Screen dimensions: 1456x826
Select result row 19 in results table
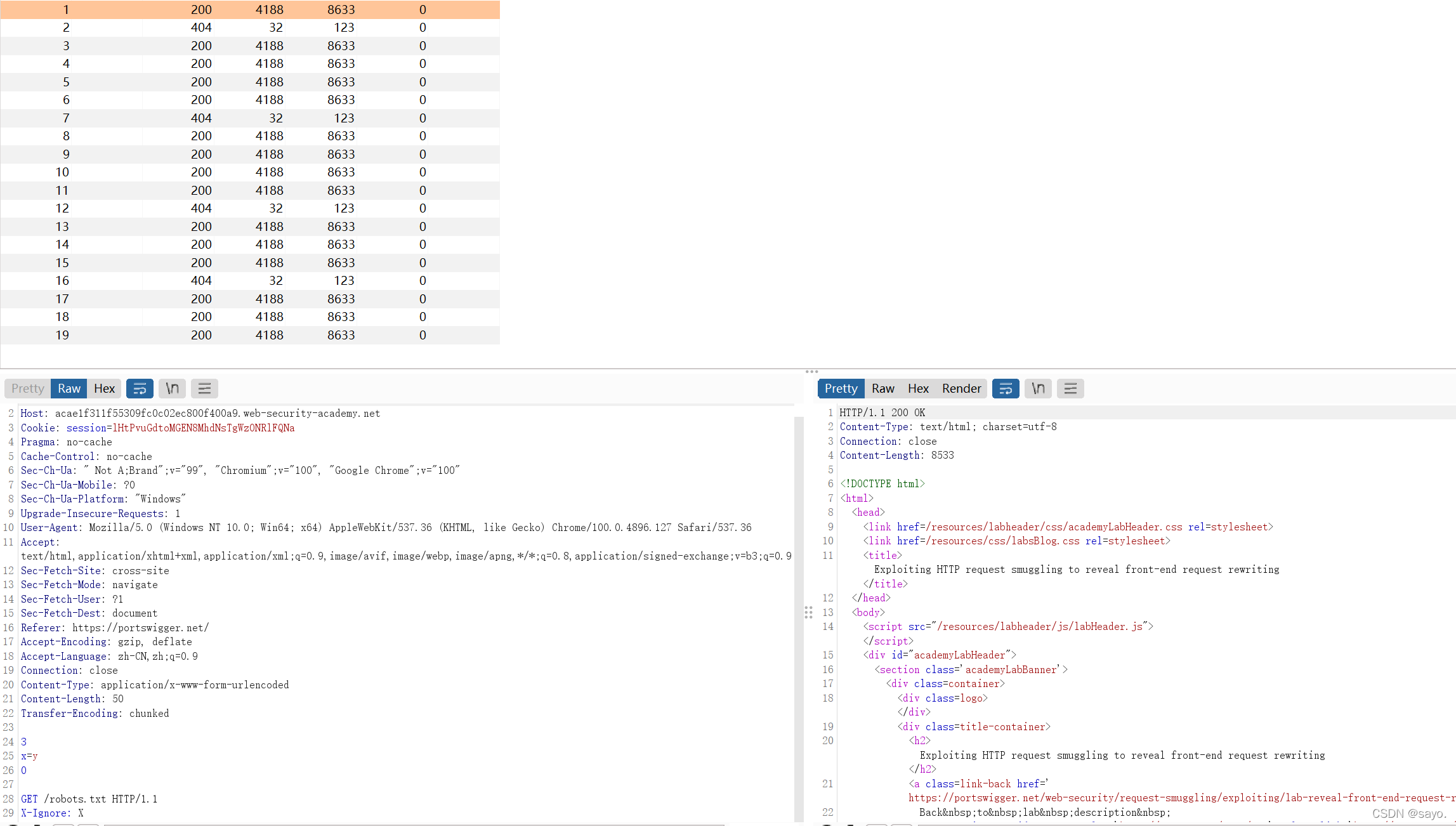pos(250,335)
